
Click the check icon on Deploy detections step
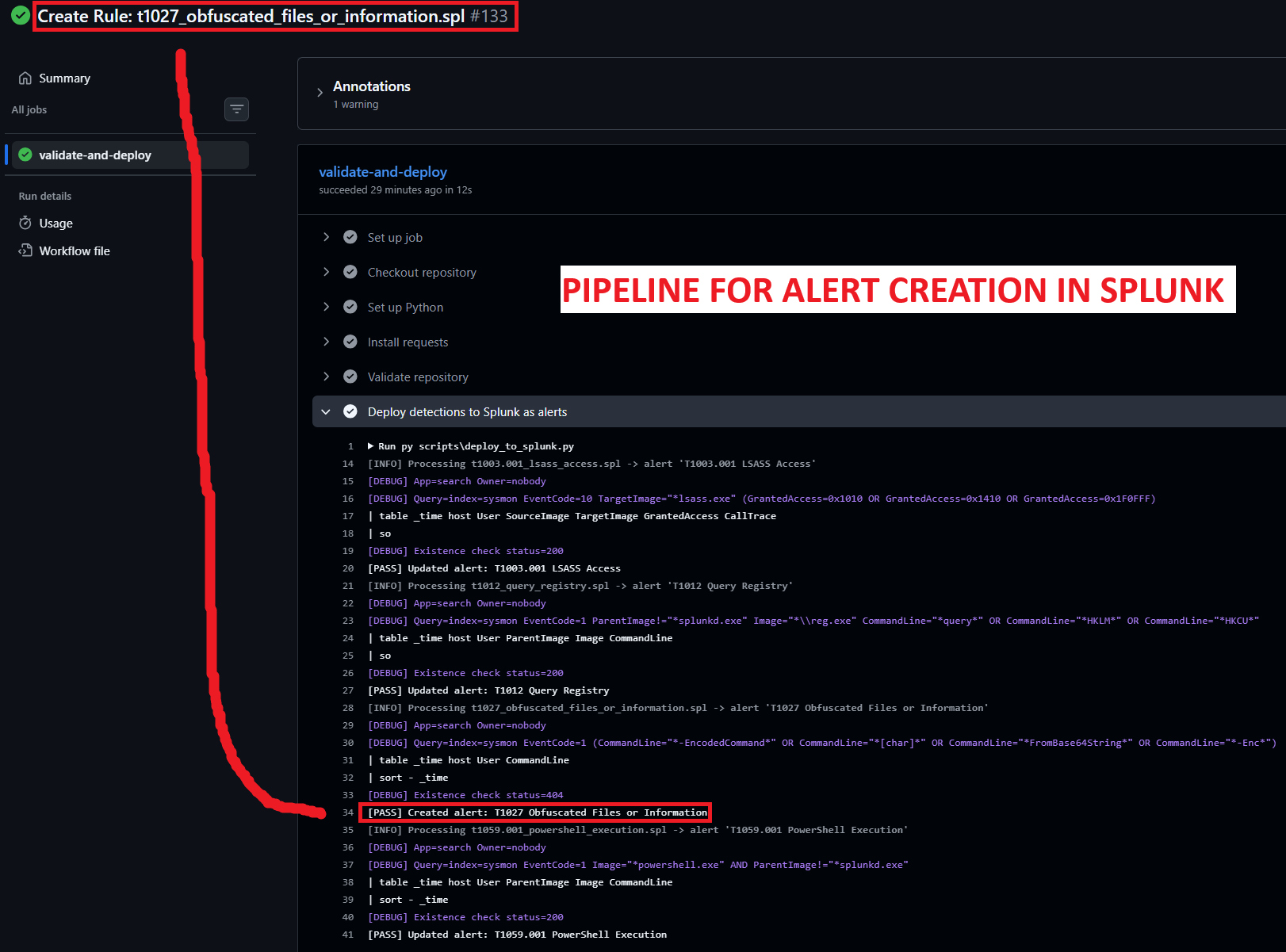[x=350, y=411]
